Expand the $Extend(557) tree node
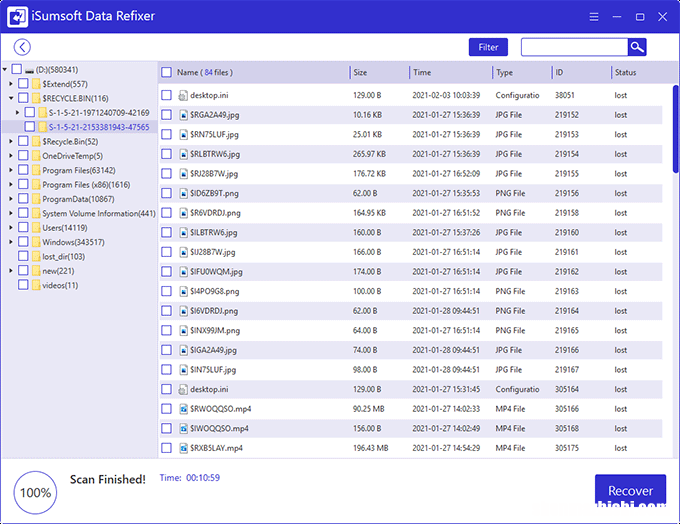680x524 pixels. coord(11,84)
